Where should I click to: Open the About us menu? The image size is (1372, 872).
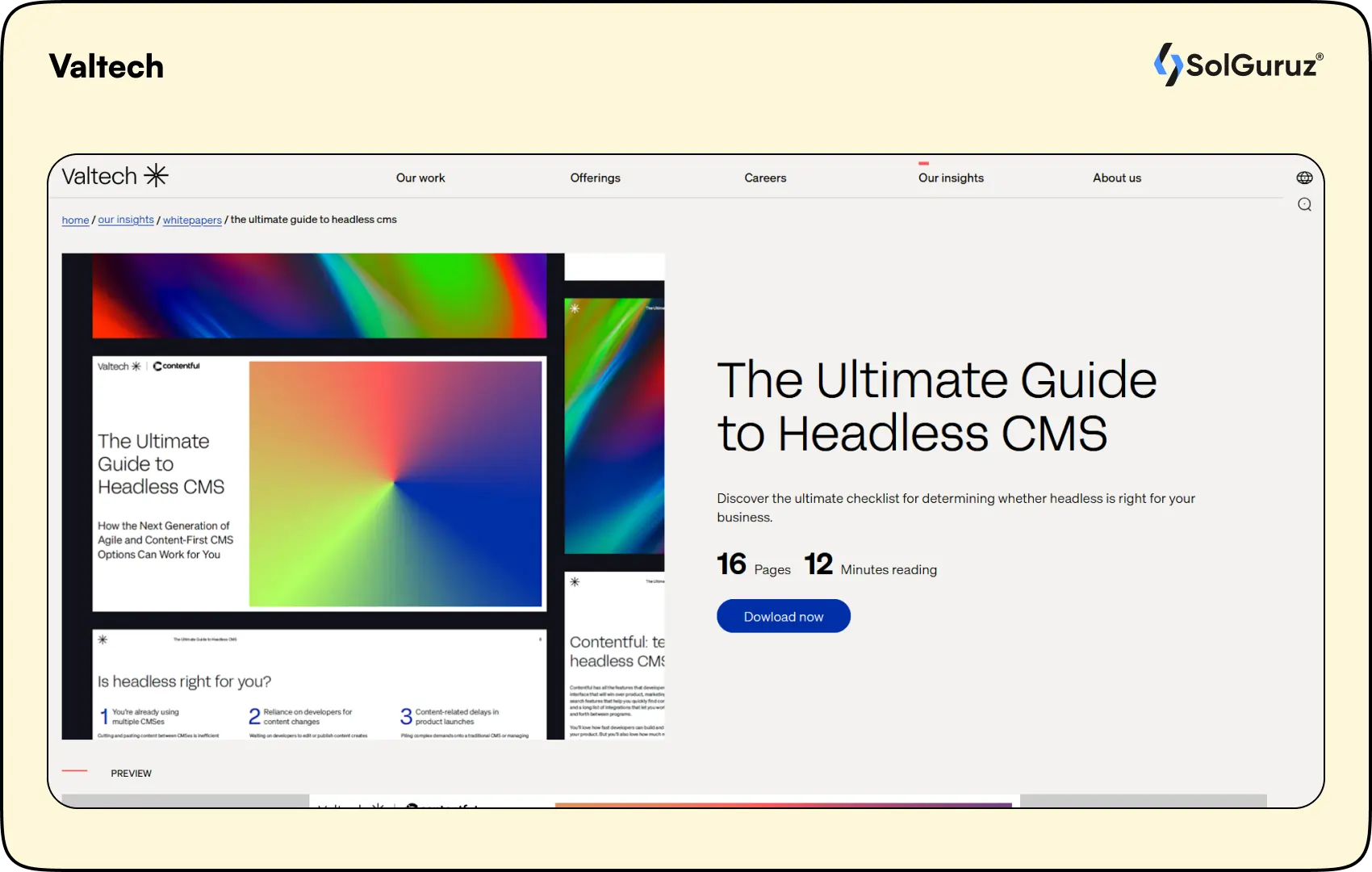tap(1116, 178)
